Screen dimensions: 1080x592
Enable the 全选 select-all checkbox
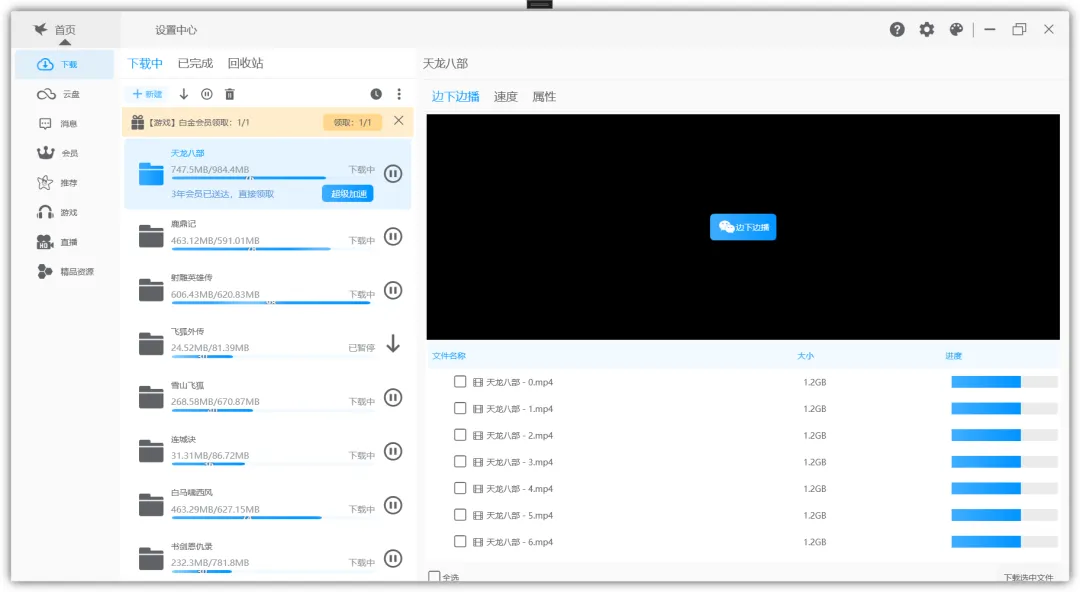pyautogui.click(x=434, y=577)
